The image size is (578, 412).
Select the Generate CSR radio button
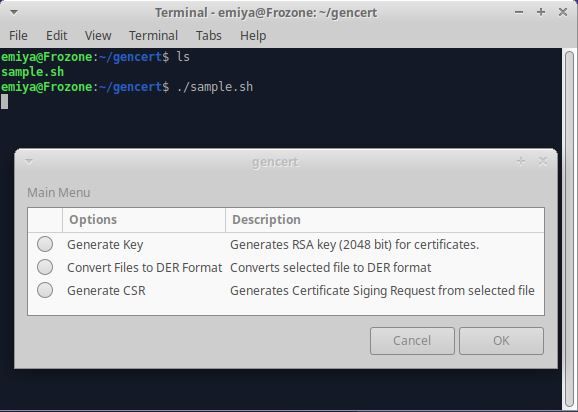45,290
